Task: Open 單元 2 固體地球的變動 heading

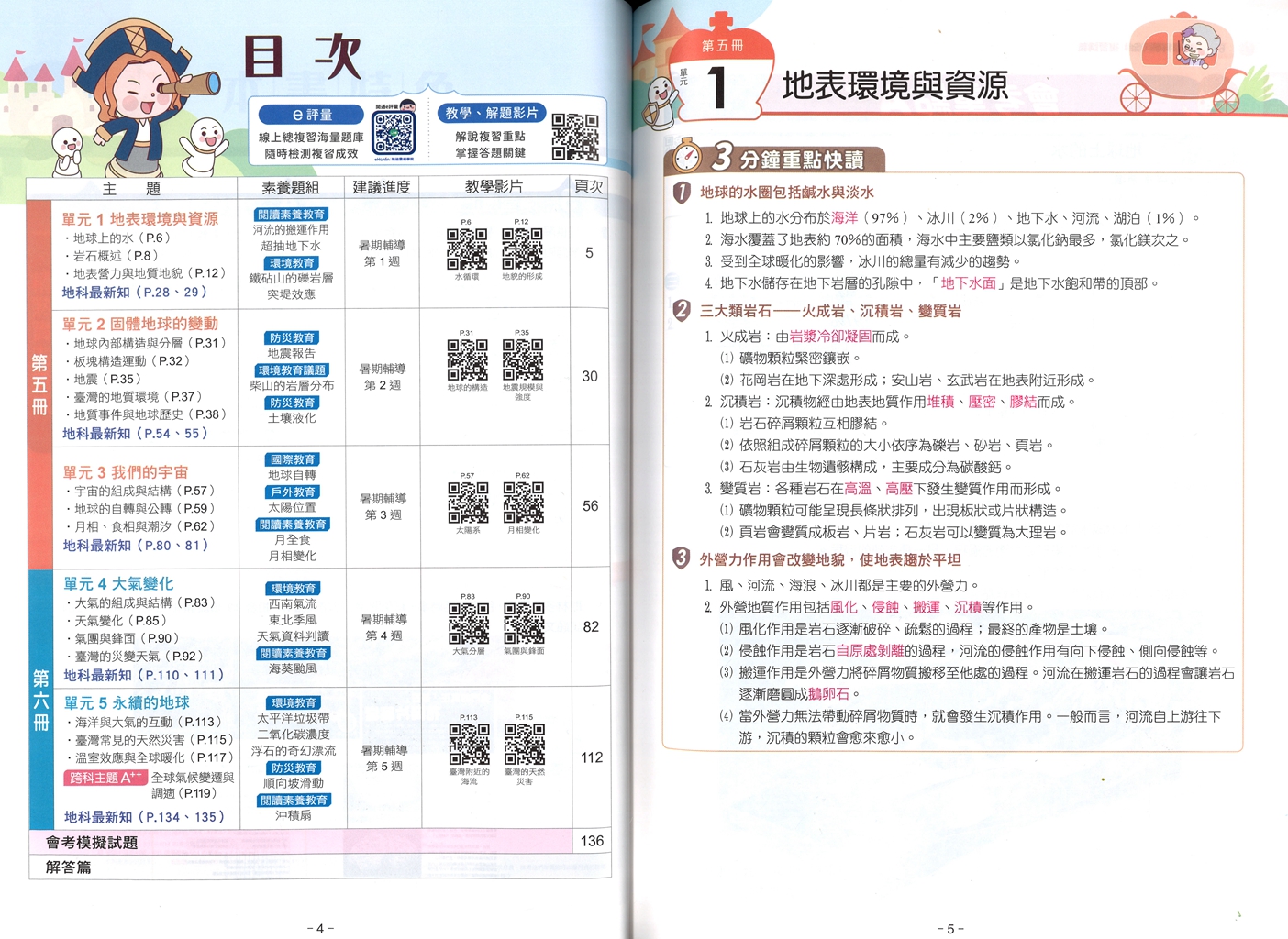Action: [140, 324]
